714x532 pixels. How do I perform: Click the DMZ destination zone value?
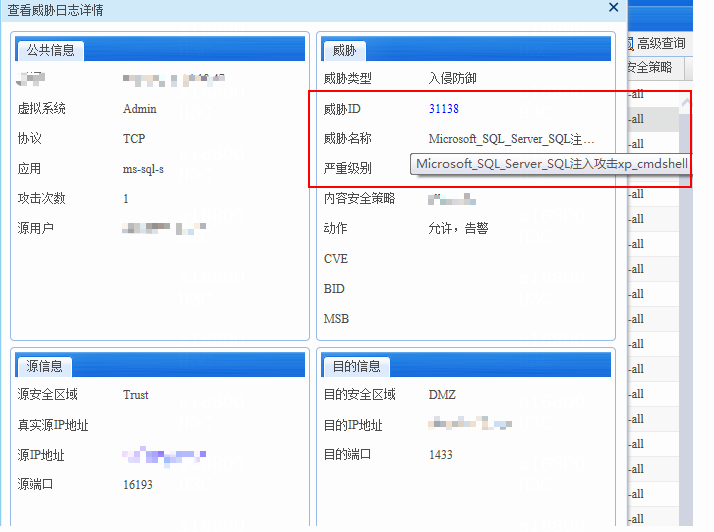click(442, 395)
